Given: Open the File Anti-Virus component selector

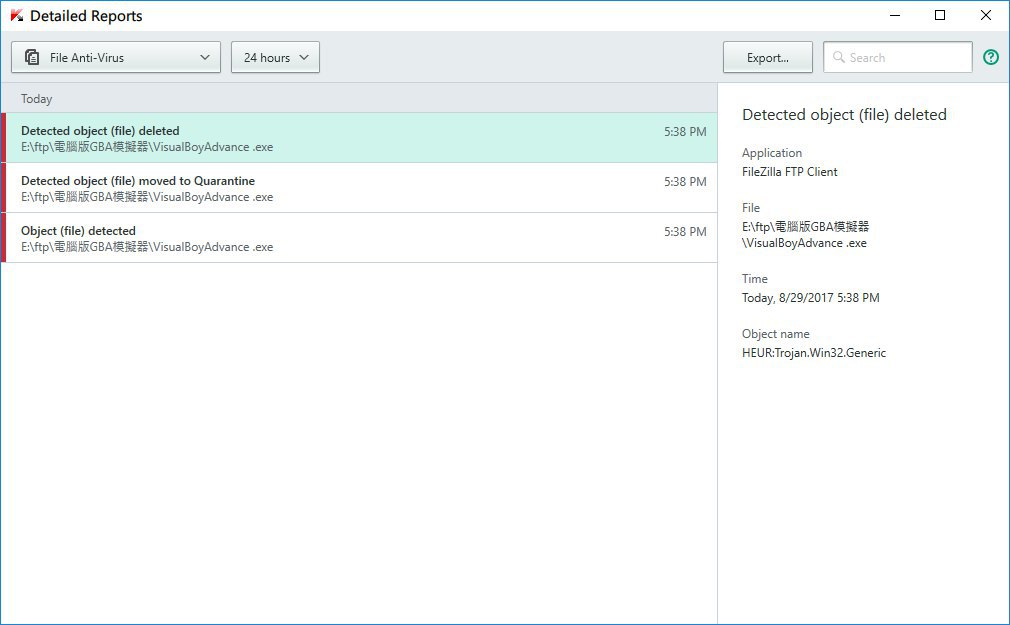Looking at the screenshot, I should click(116, 57).
